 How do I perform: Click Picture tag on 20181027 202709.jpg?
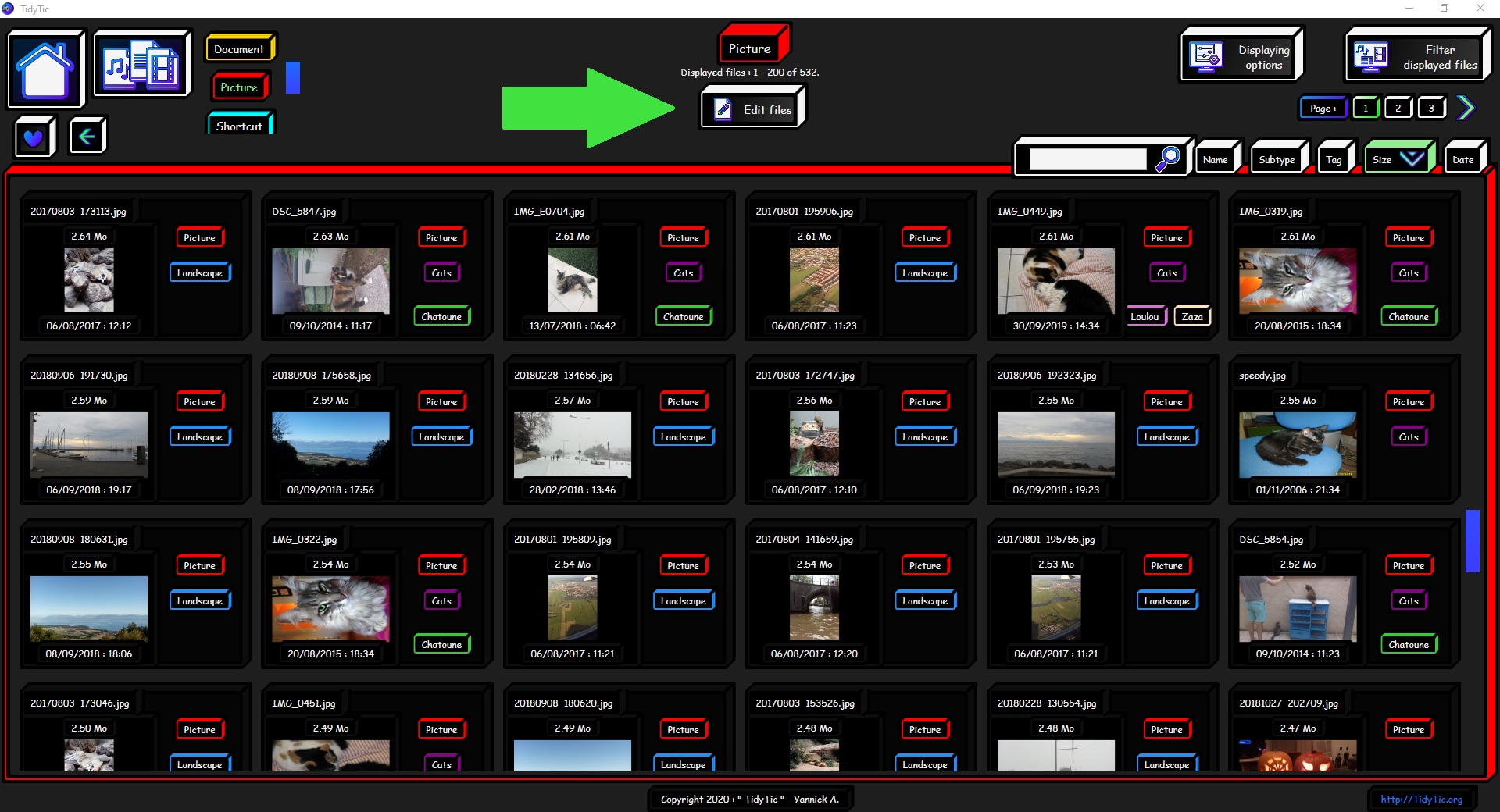coord(1409,729)
